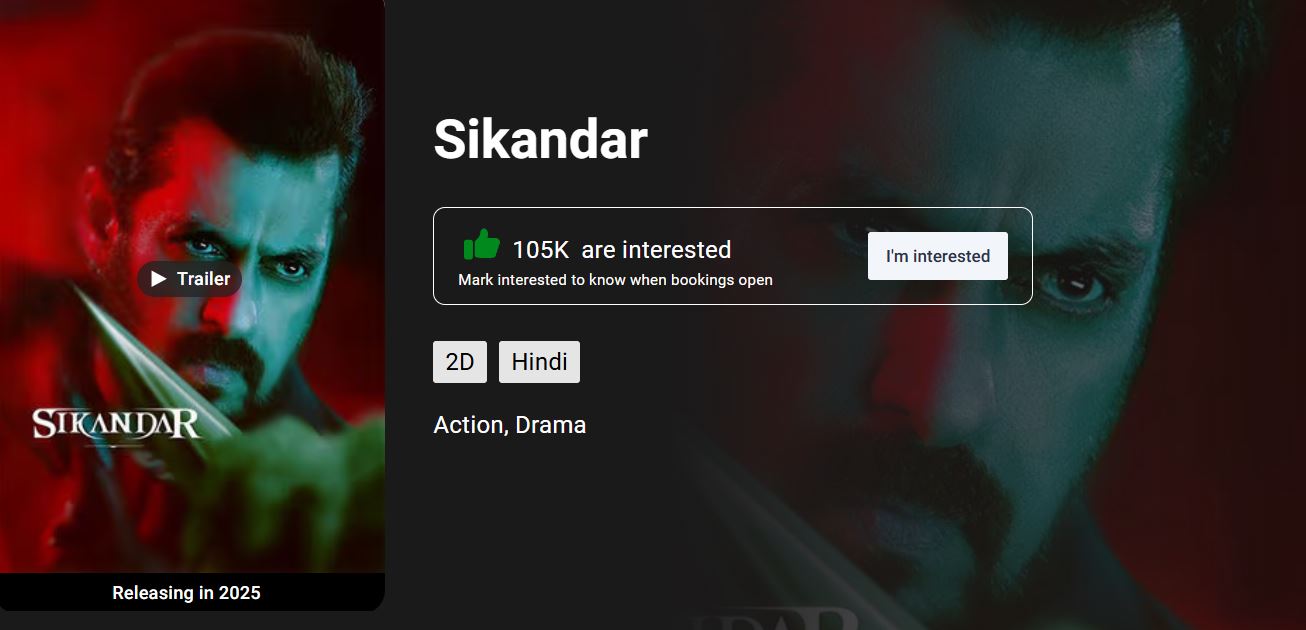Click the play triangle icon beside Trailer
This screenshot has width=1306, height=630.
tap(158, 279)
